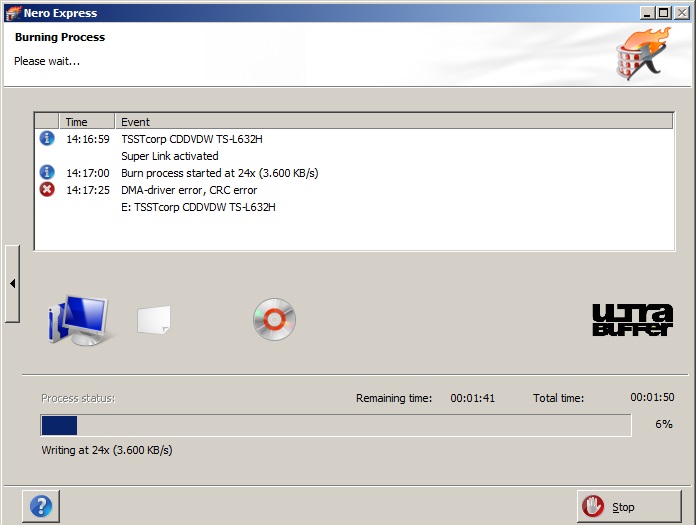Click the Event column header
This screenshot has height=525, width=699.
(x=135, y=122)
